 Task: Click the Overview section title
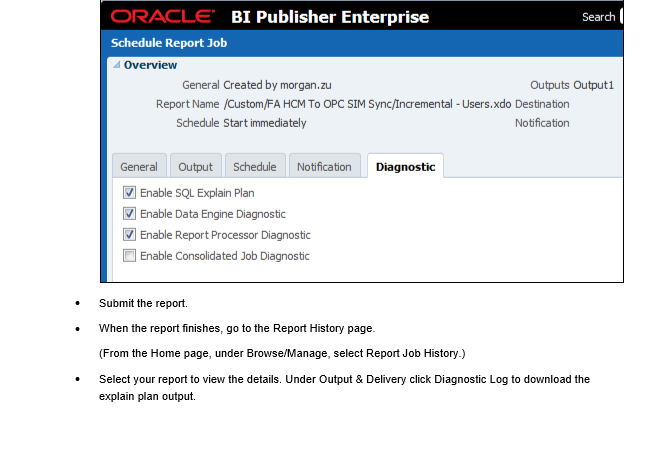pyautogui.click(x=150, y=65)
